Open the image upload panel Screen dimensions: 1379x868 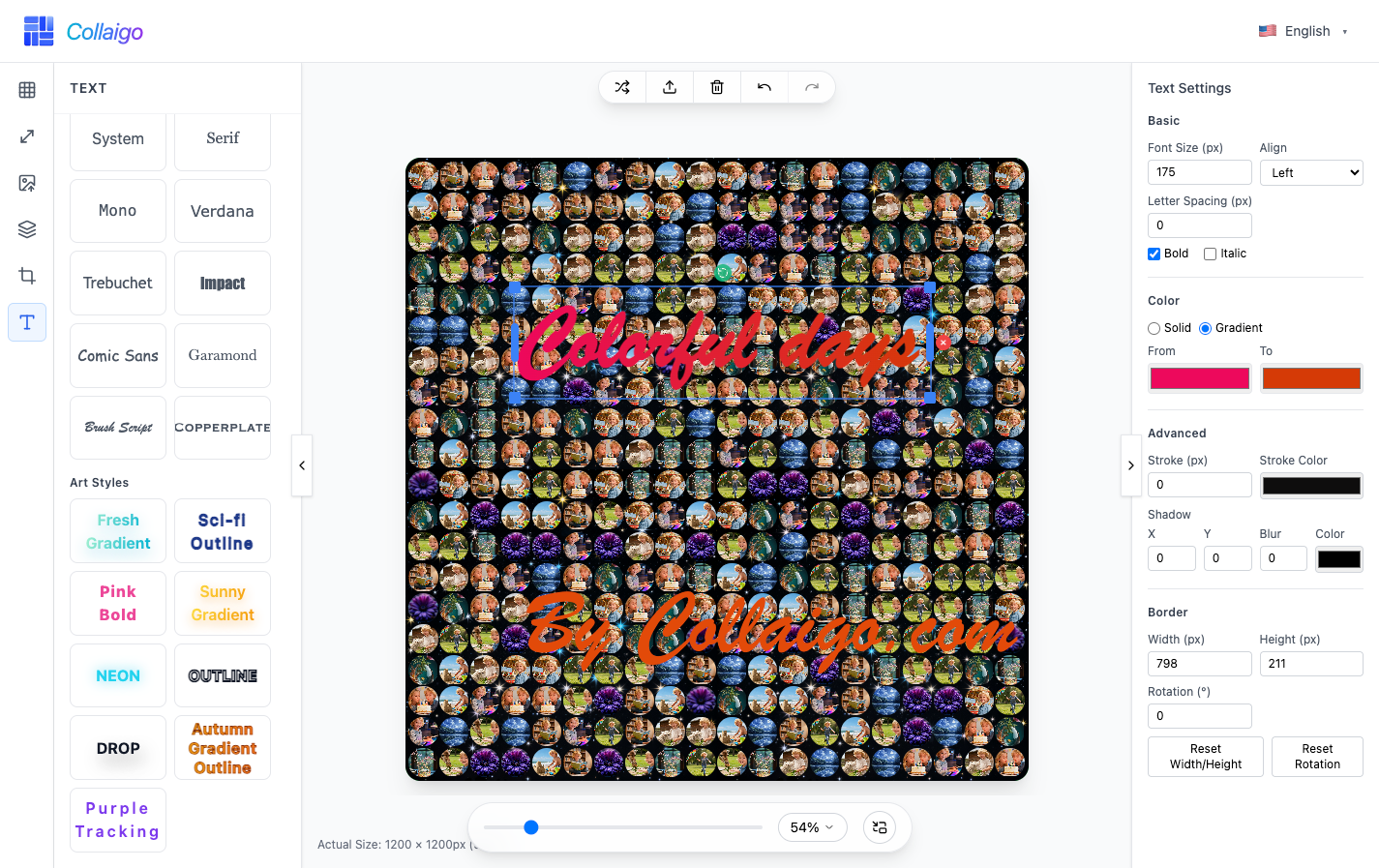coord(26,183)
